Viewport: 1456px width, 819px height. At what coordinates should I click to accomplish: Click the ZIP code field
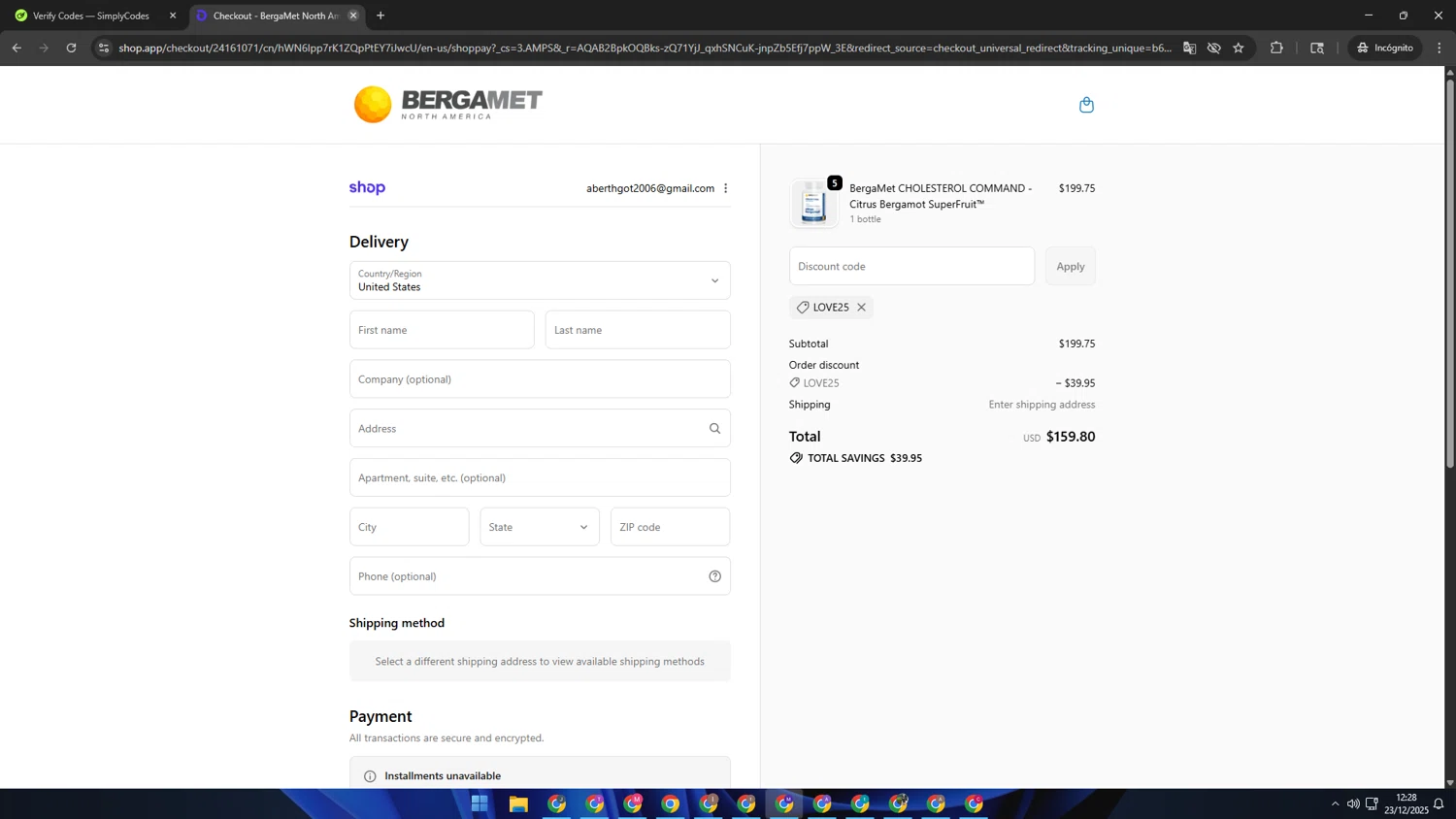[x=670, y=527]
